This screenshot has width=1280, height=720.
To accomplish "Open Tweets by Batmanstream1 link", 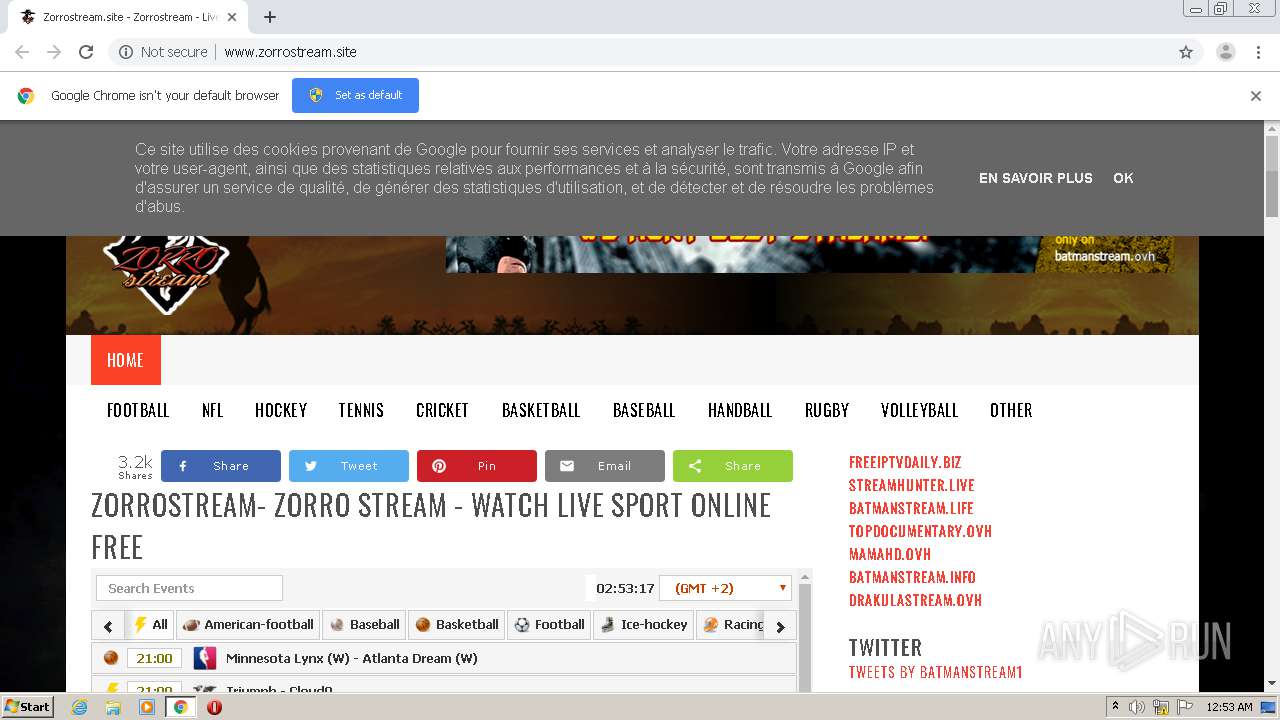I will 935,672.
